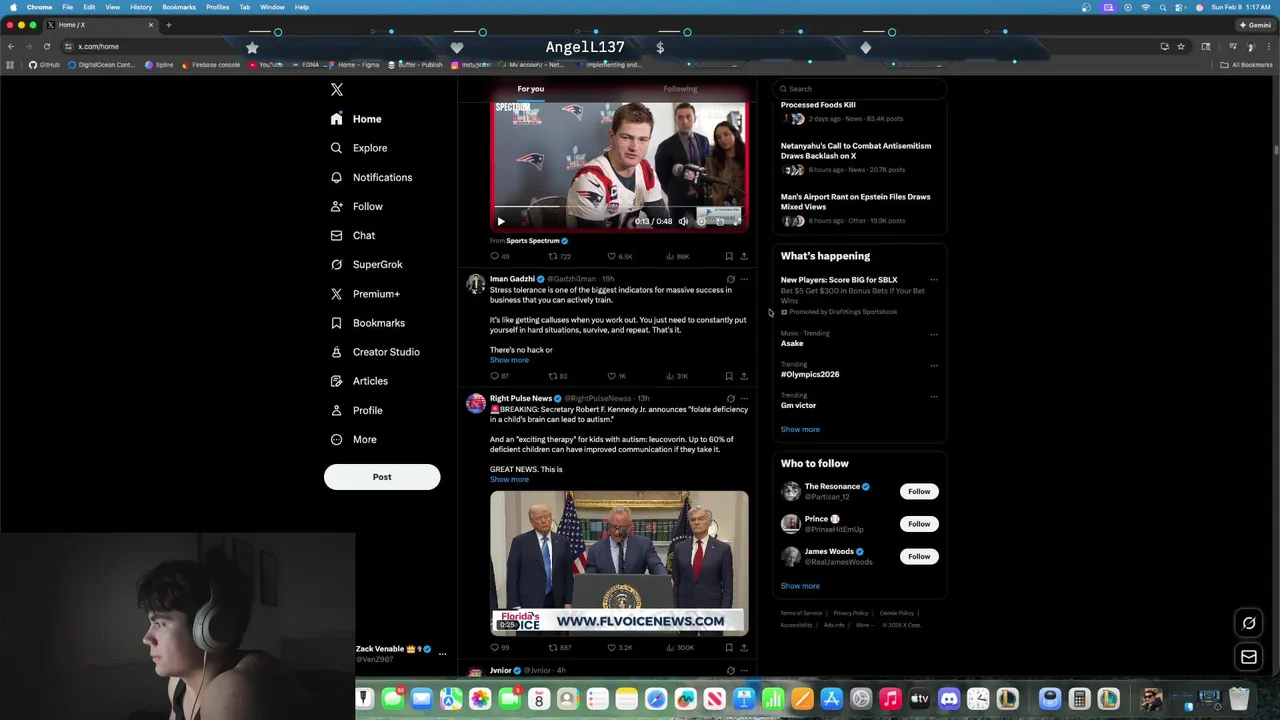The image size is (1280, 720).
Task: Open SuperGrok from the sidebar
Action: 366,264
